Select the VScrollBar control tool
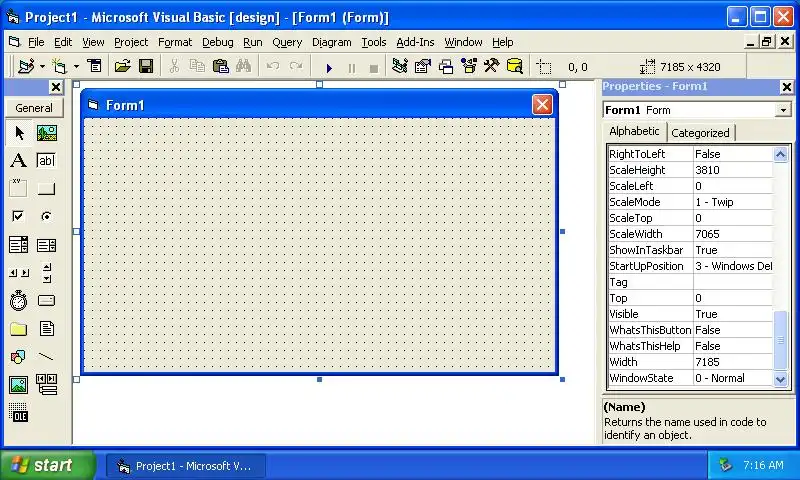Image resolution: width=800 pixels, height=480 pixels. pyautogui.click(x=46, y=273)
